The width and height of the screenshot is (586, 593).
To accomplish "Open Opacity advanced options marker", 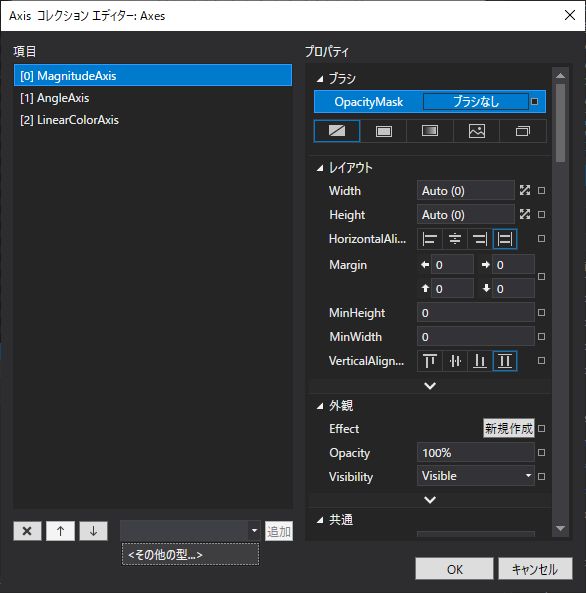I will [x=541, y=453].
